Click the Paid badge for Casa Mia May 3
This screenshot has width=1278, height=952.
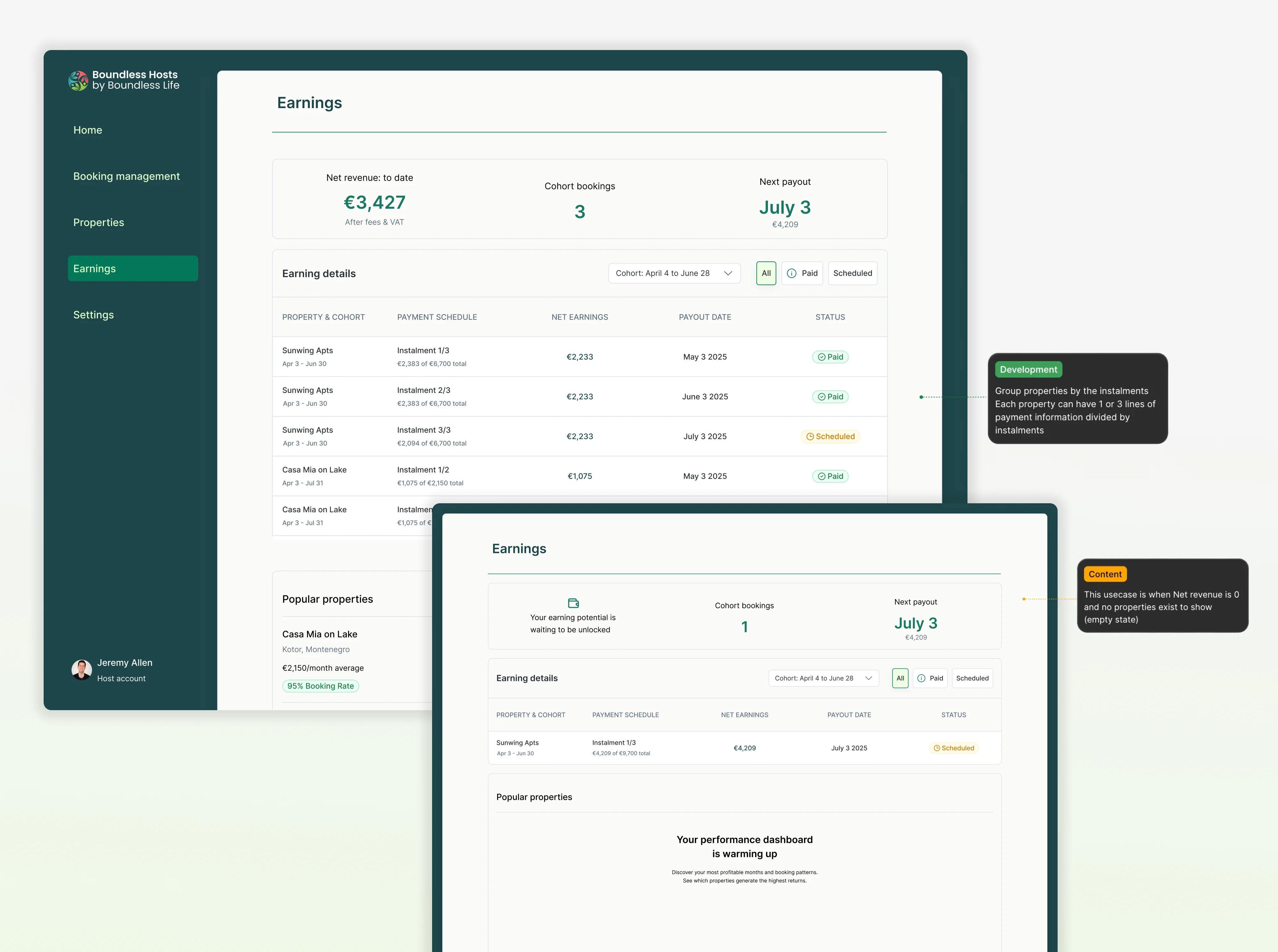point(830,476)
